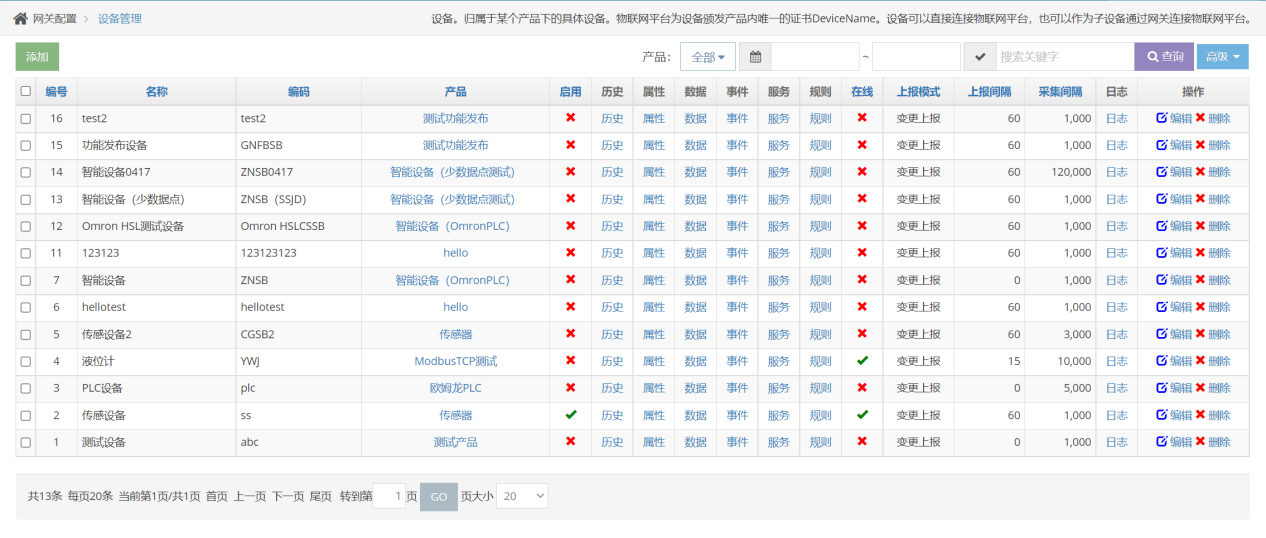Check the checkbox for row 智能设备0417
The width and height of the screenshot is (1266, 538).
[26, 172]
